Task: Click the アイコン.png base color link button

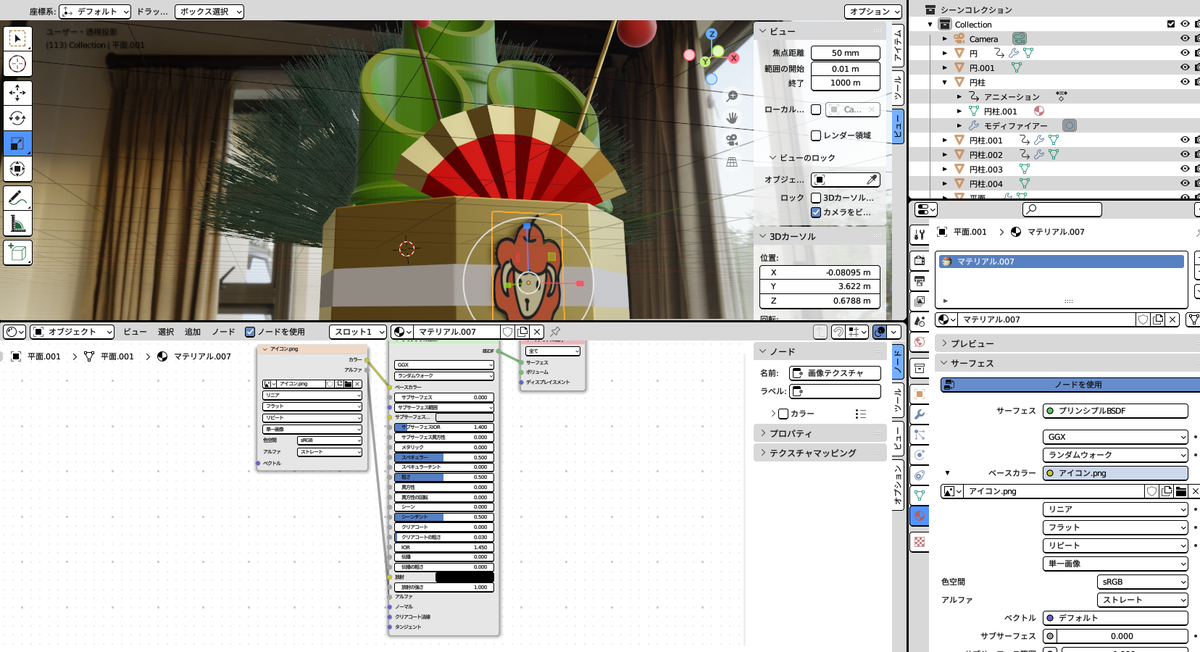Action: point(1115,473)
